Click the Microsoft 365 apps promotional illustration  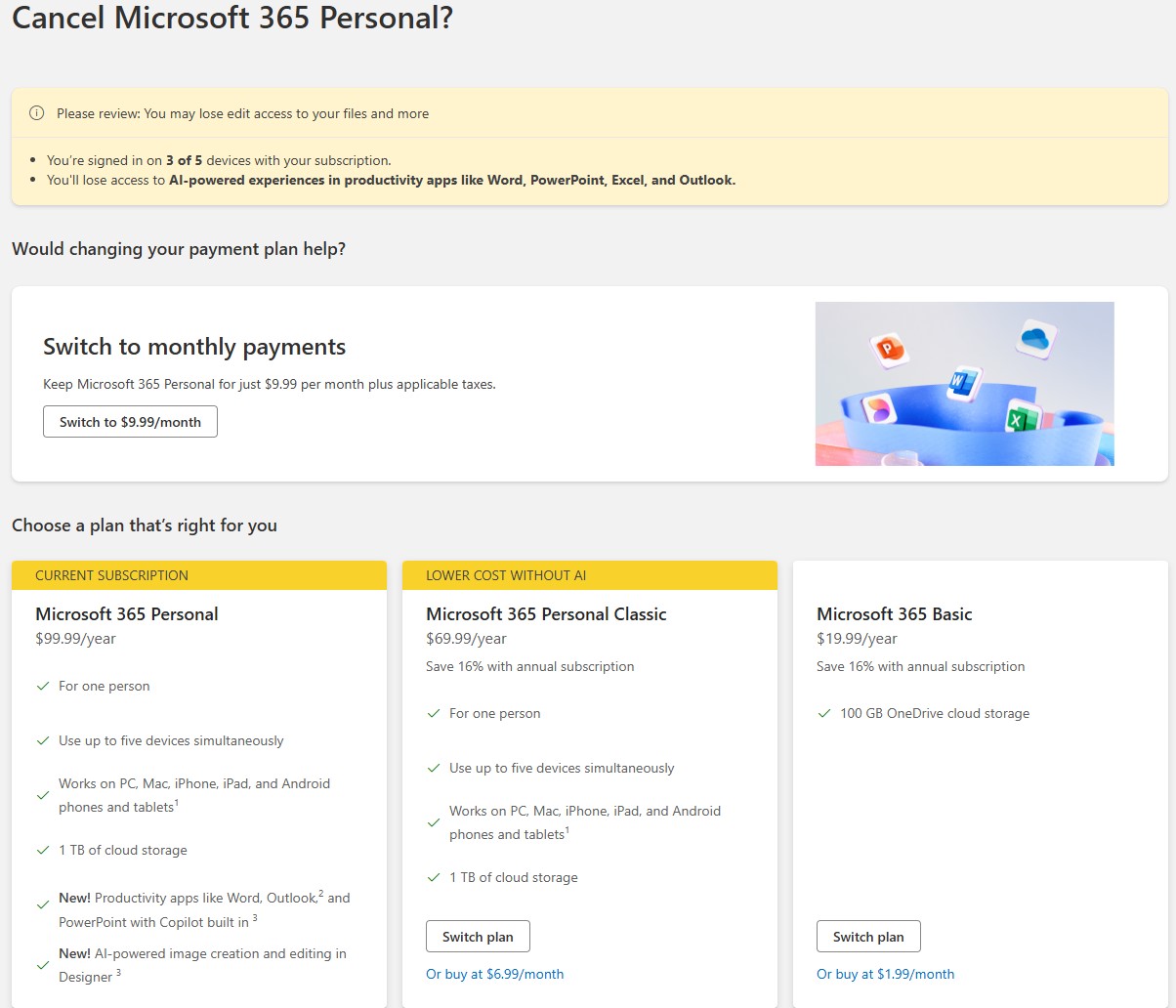pyautogui.click(x=965, y=384)
